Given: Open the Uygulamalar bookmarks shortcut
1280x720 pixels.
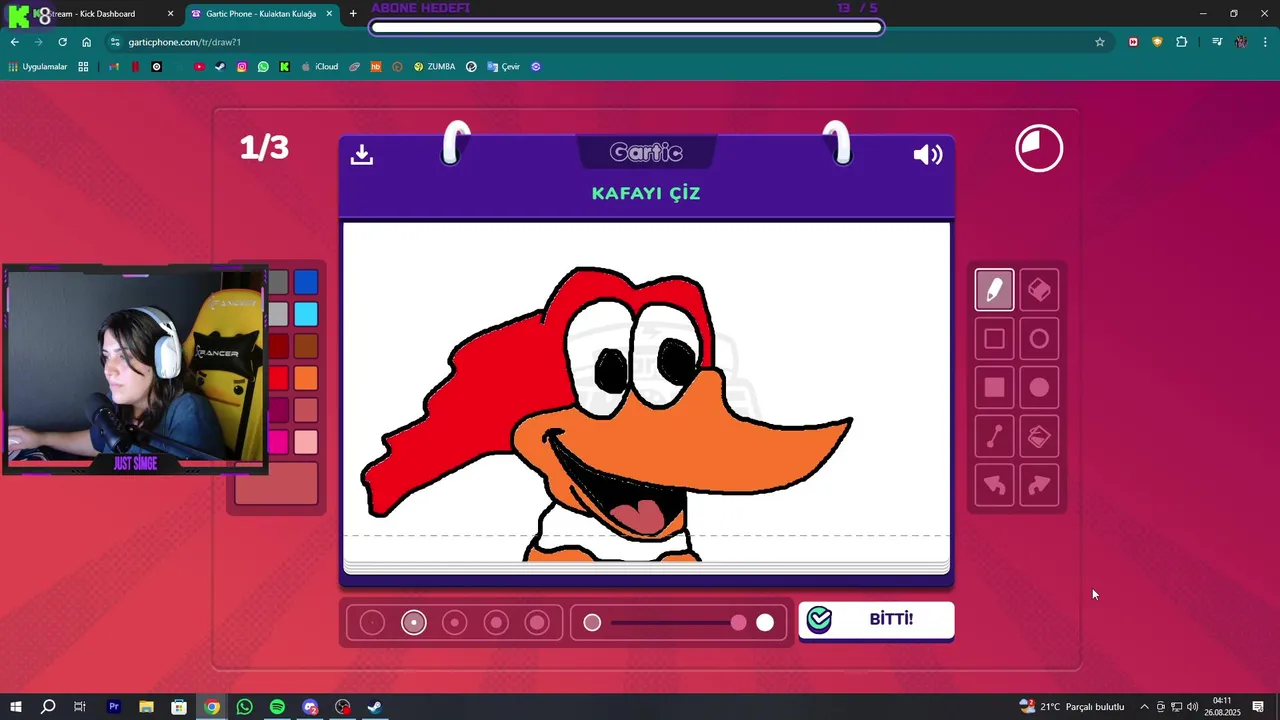Looking at the screenshot, I should coord(37,67).
